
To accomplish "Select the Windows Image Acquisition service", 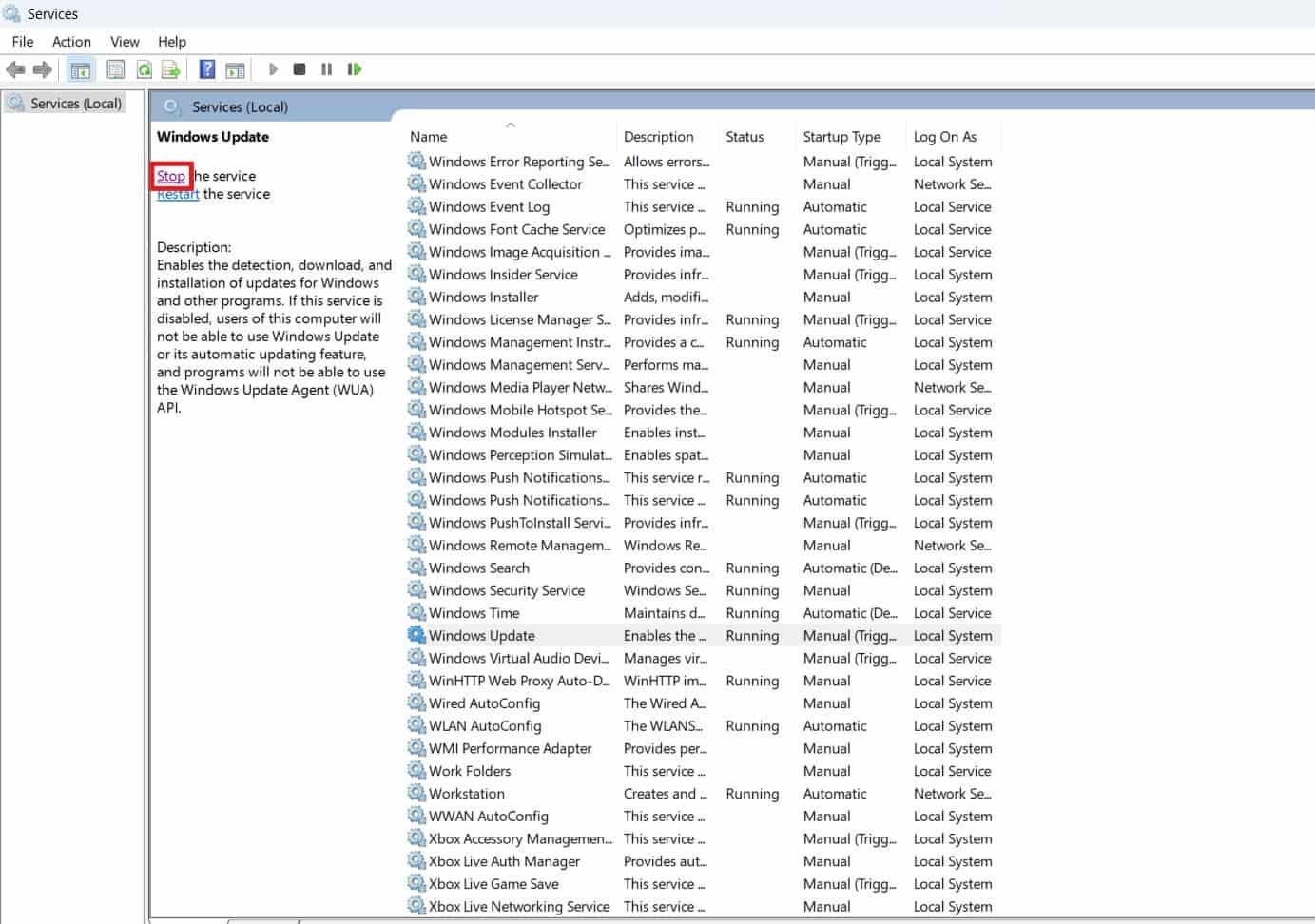I will [704, 252].
